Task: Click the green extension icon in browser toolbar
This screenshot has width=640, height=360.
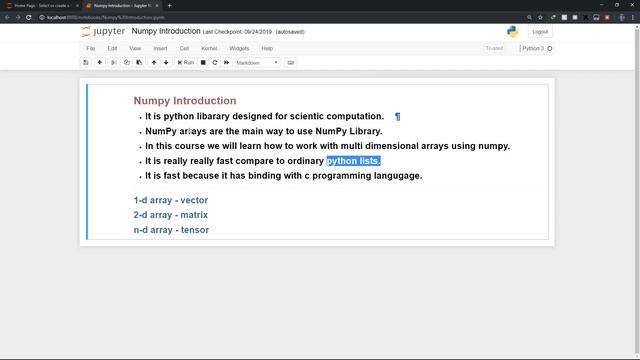Action: click(553, 18)
